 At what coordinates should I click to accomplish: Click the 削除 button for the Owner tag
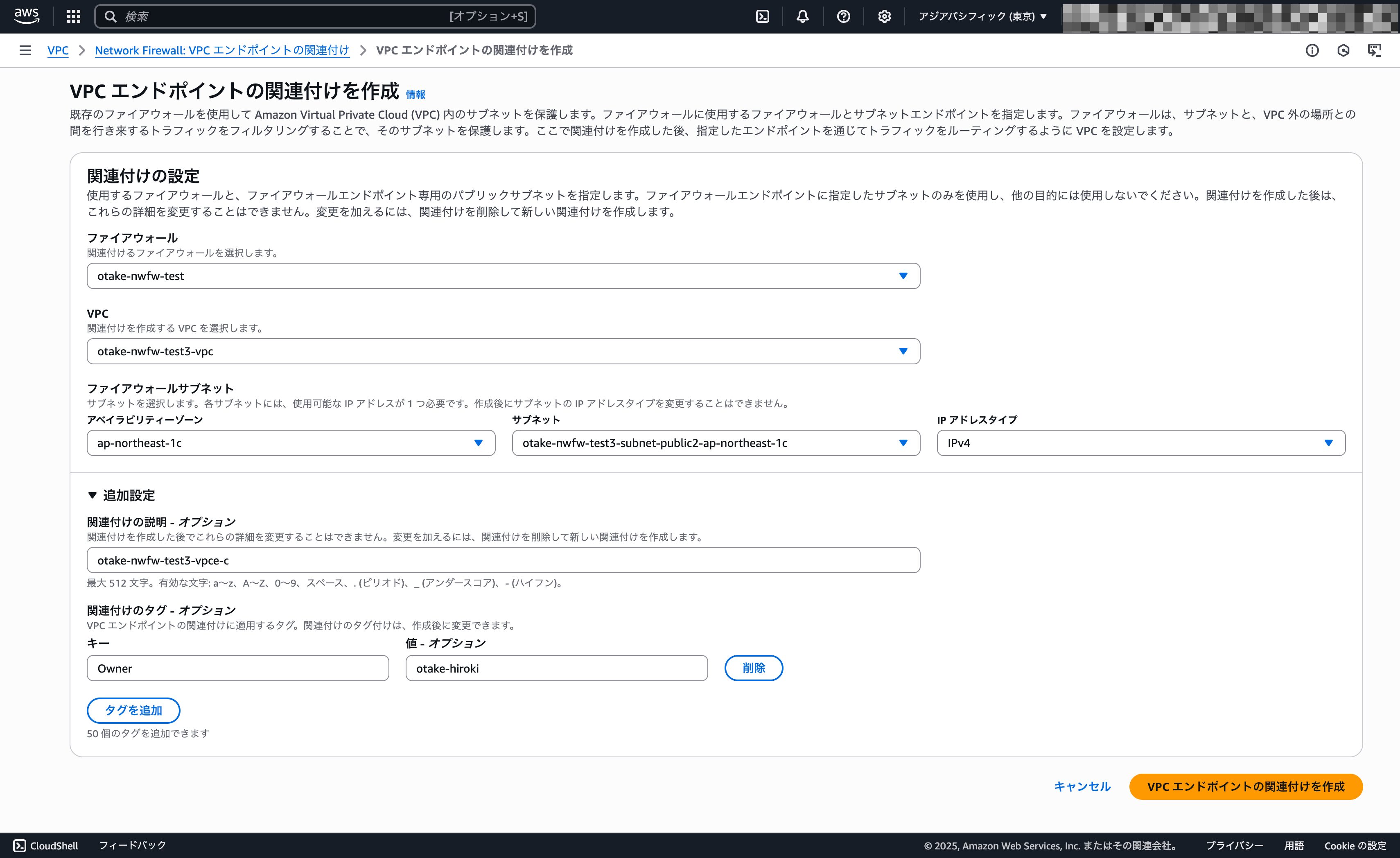(753, 668)
